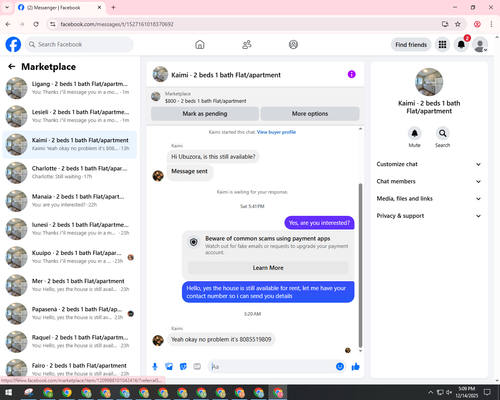This screenshot has height=400, width=500.
Task: Click Learn More on scam warning
Action: click(x=268, y=268)
